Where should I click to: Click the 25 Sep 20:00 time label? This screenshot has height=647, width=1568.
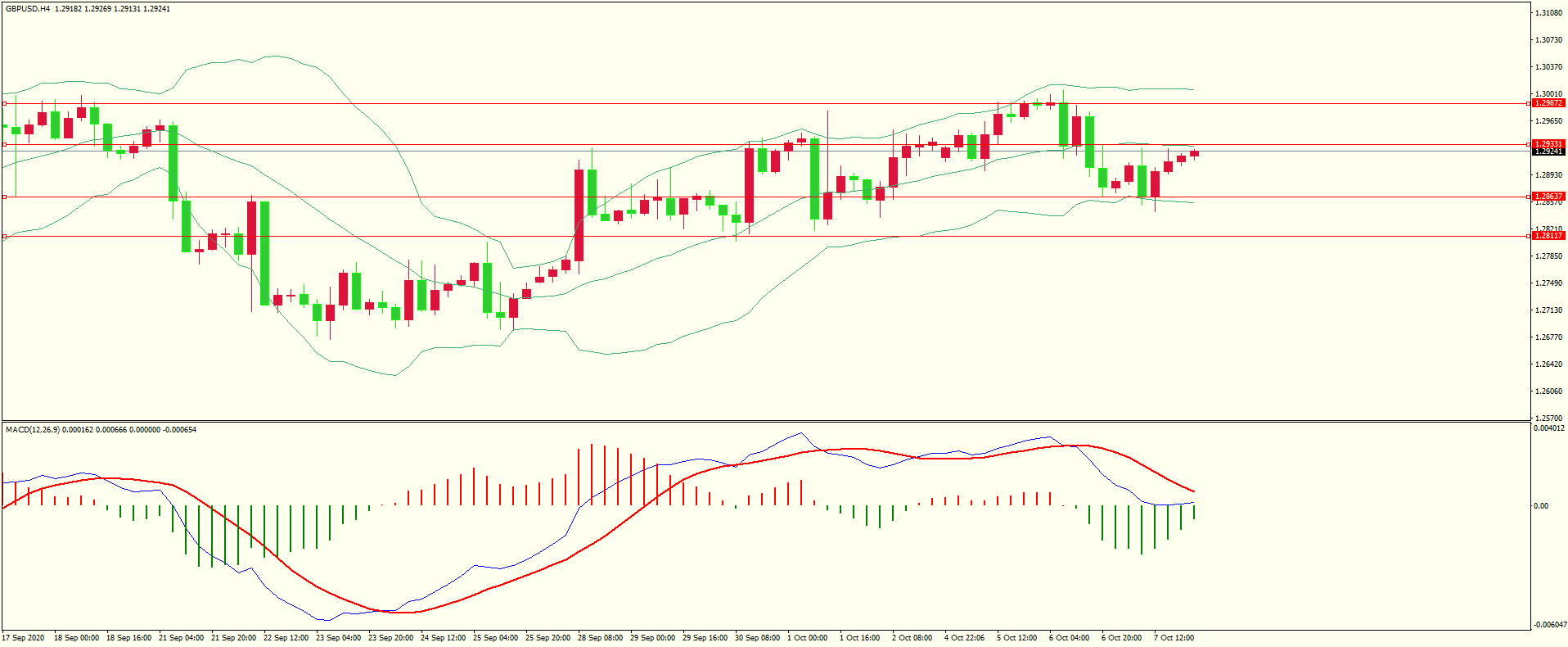coord(547,637)
